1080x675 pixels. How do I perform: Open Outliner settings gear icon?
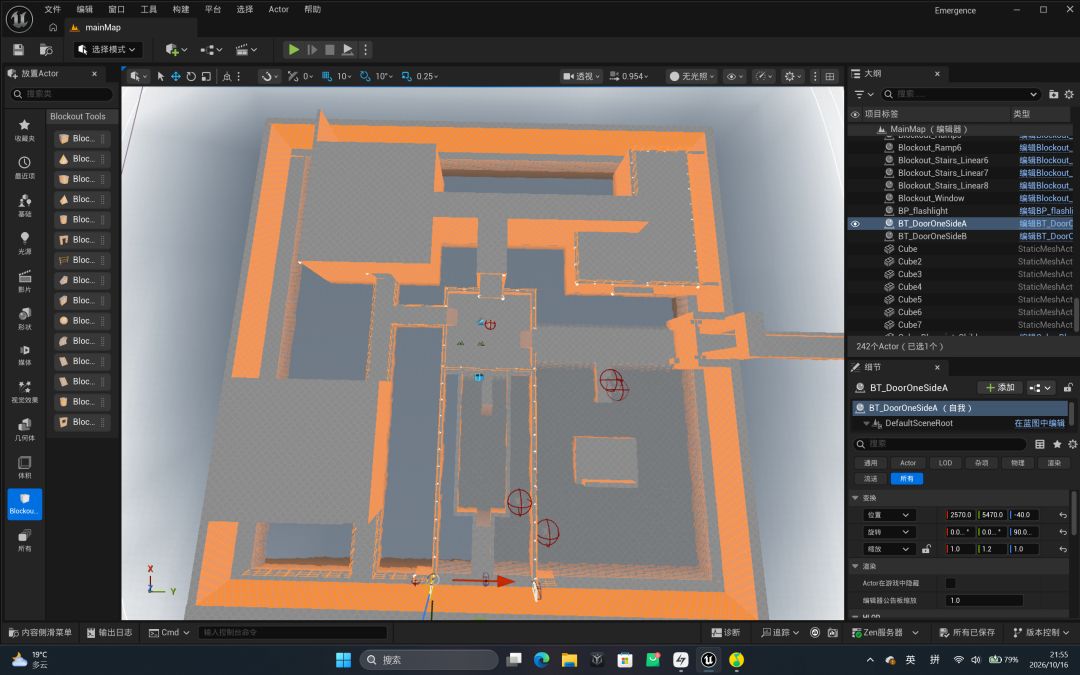tap(1069, 94)
